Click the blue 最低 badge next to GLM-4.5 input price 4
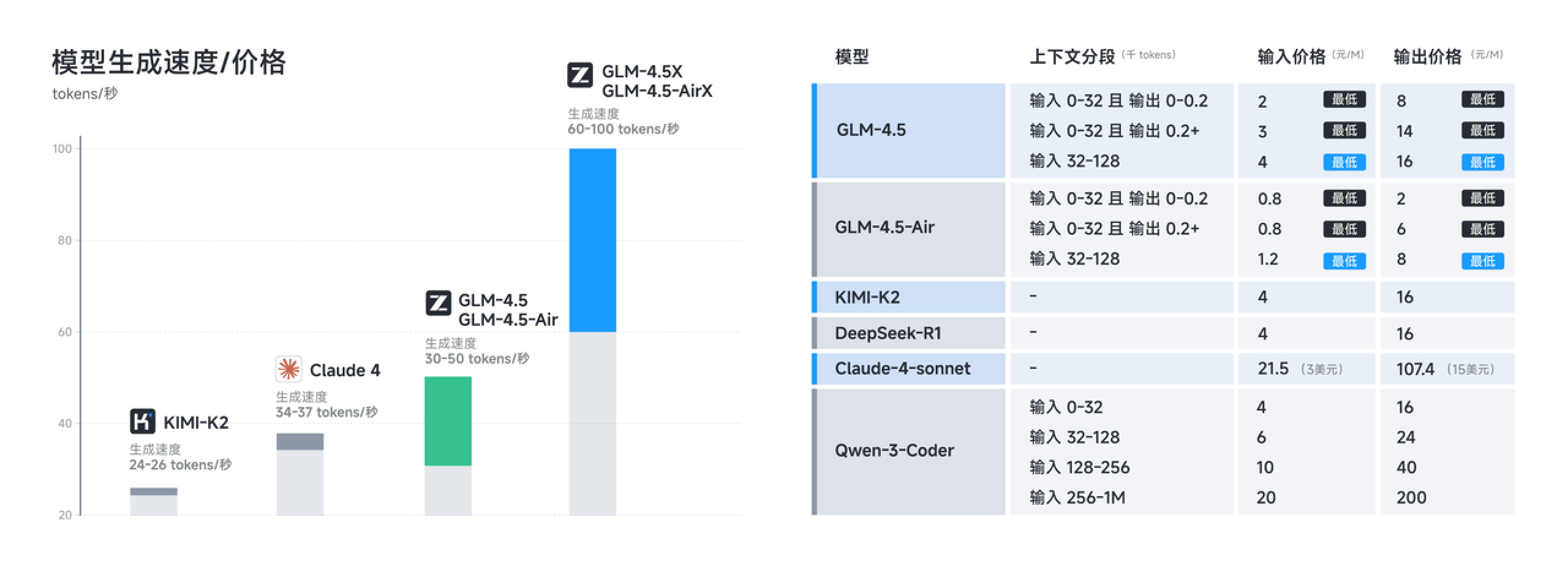This screenshot has width=1568, height=566. 1344,162
